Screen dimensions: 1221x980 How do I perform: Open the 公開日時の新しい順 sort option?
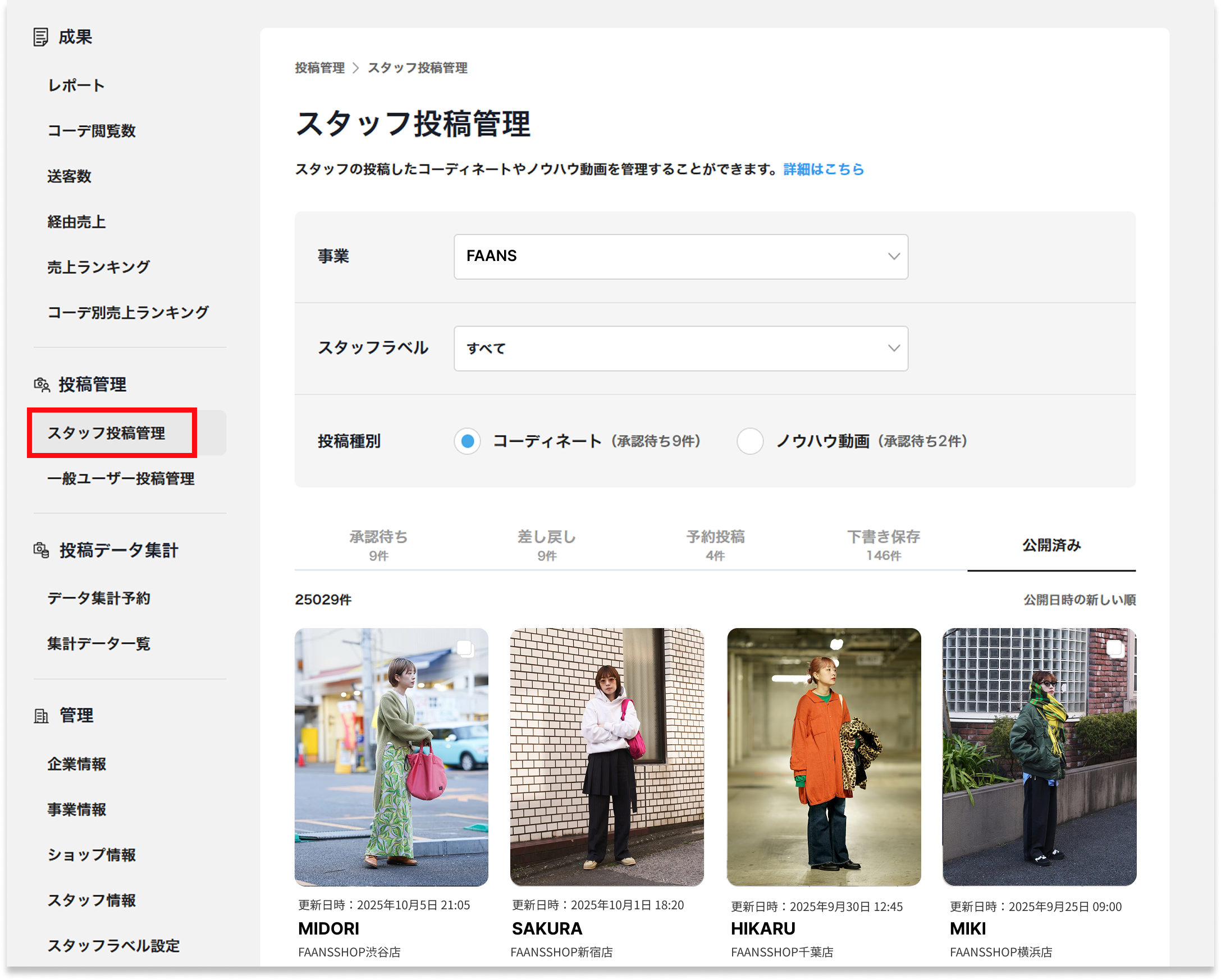pos(1079,599)
